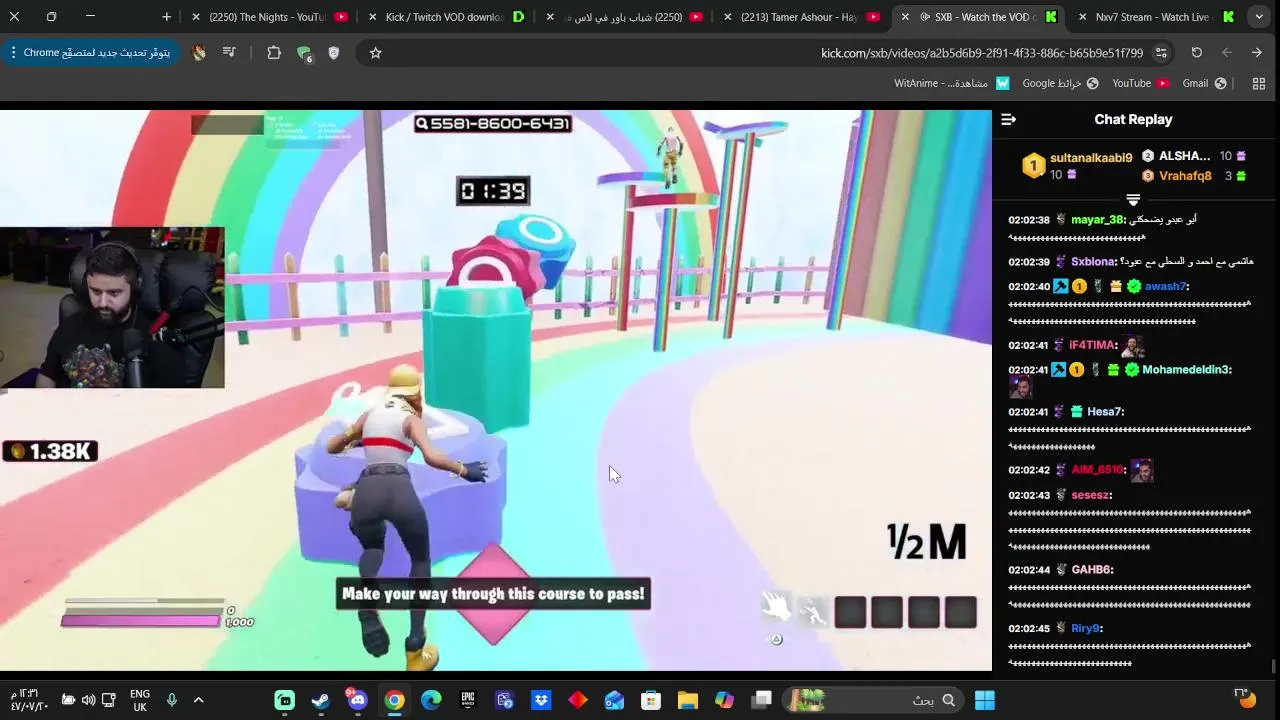1280x720 pixels.
Task: Open Microsoft Edge from the taskbar
Action: 431,700
